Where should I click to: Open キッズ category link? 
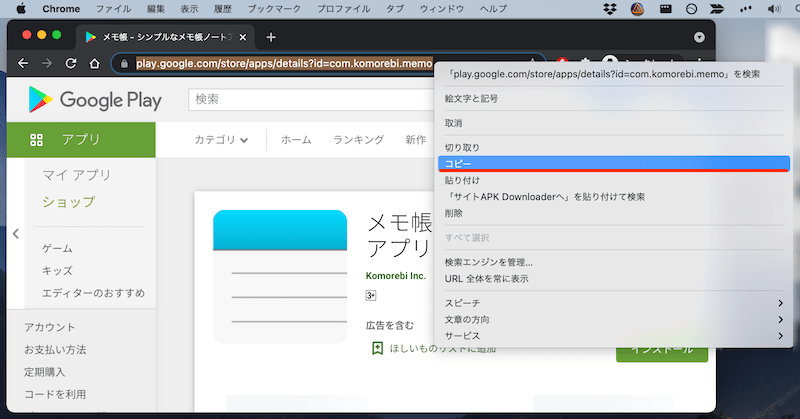click(x=57, y=271)
